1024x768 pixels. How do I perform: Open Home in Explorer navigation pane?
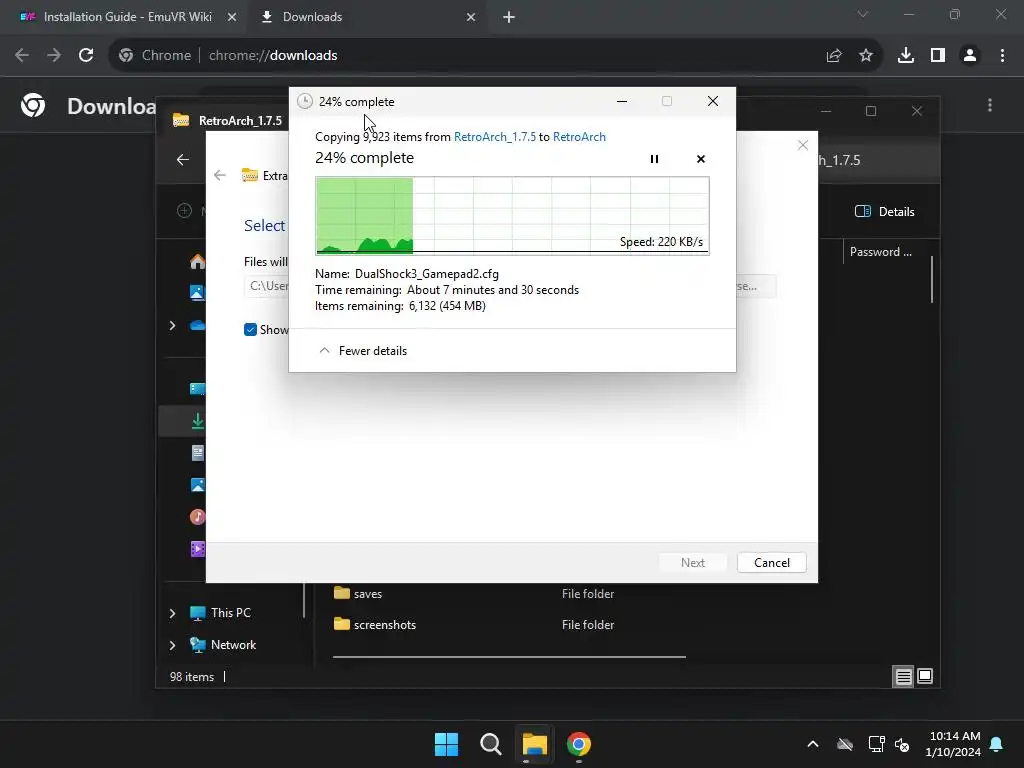pos(197,261)
